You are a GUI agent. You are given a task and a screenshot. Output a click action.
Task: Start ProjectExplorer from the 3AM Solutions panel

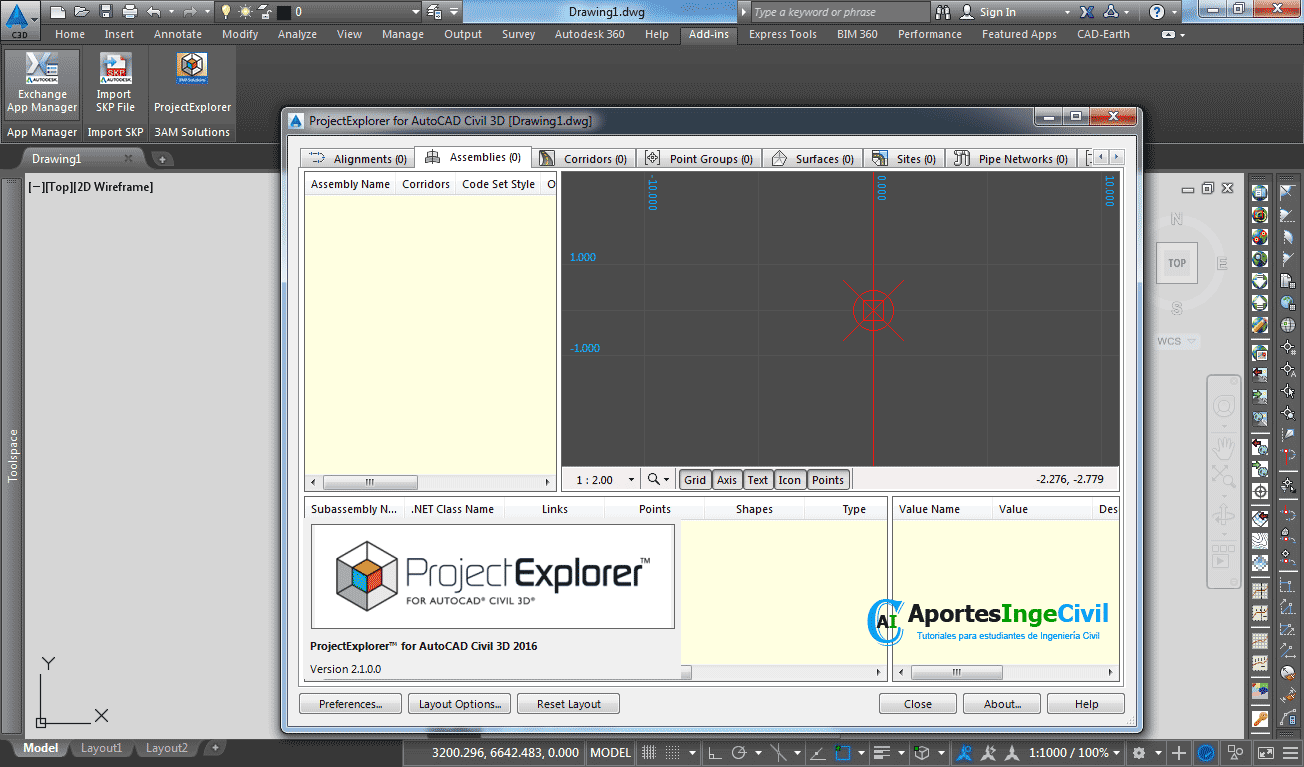(x=192, y=84)
